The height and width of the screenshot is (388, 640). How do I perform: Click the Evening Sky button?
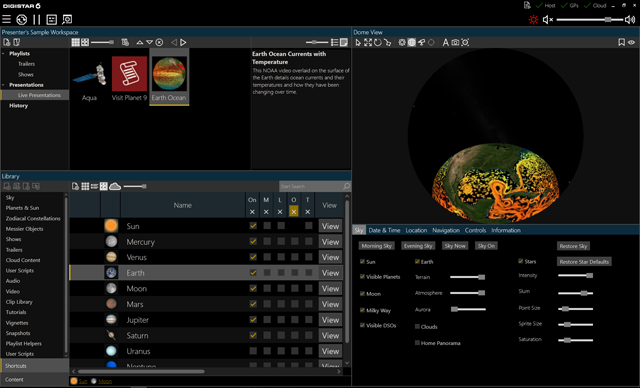click(x=418, y=246)
